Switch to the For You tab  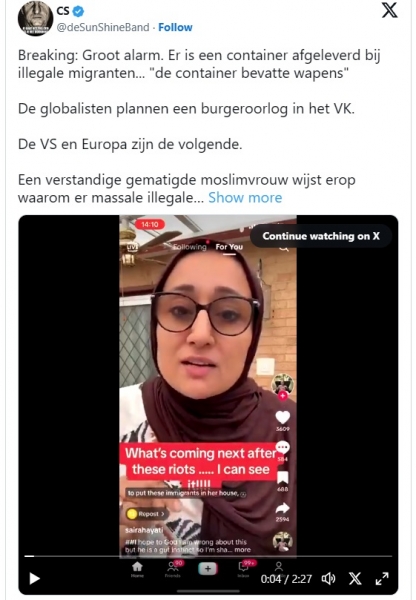pos(229,247)
